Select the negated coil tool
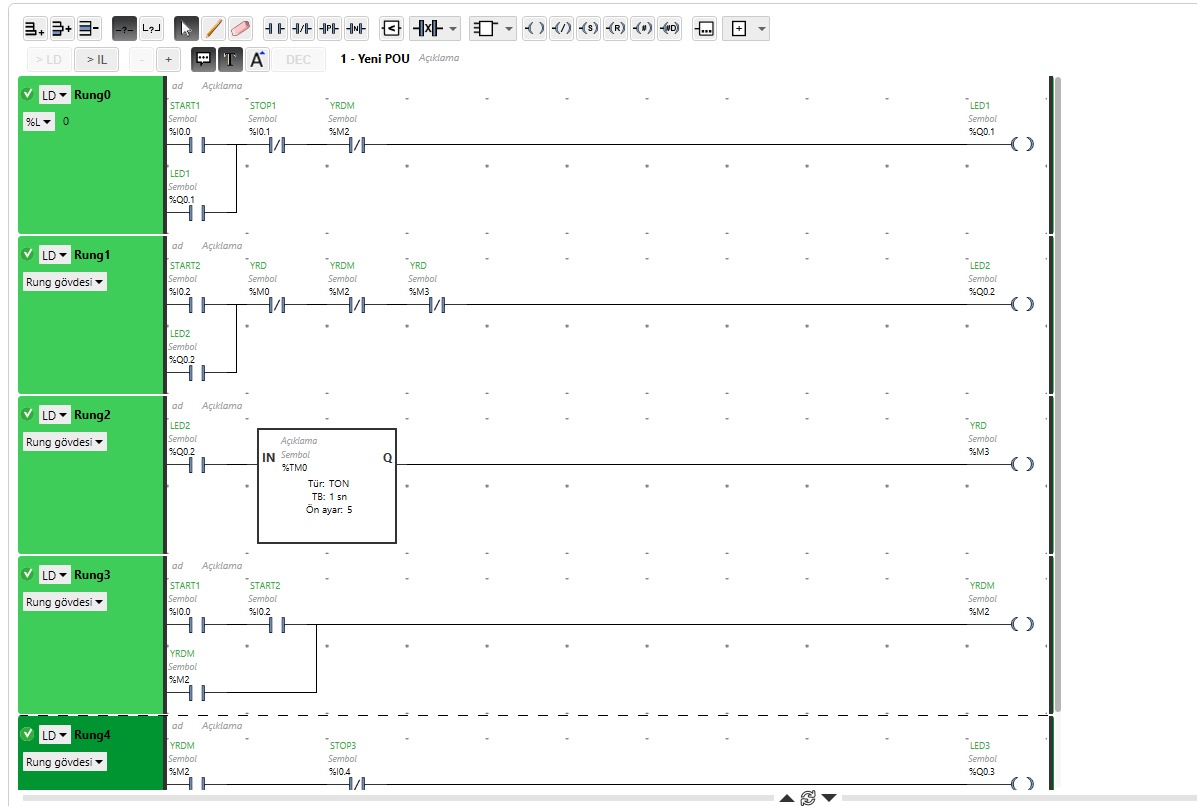1197x806 pixels. coord(561,29)
